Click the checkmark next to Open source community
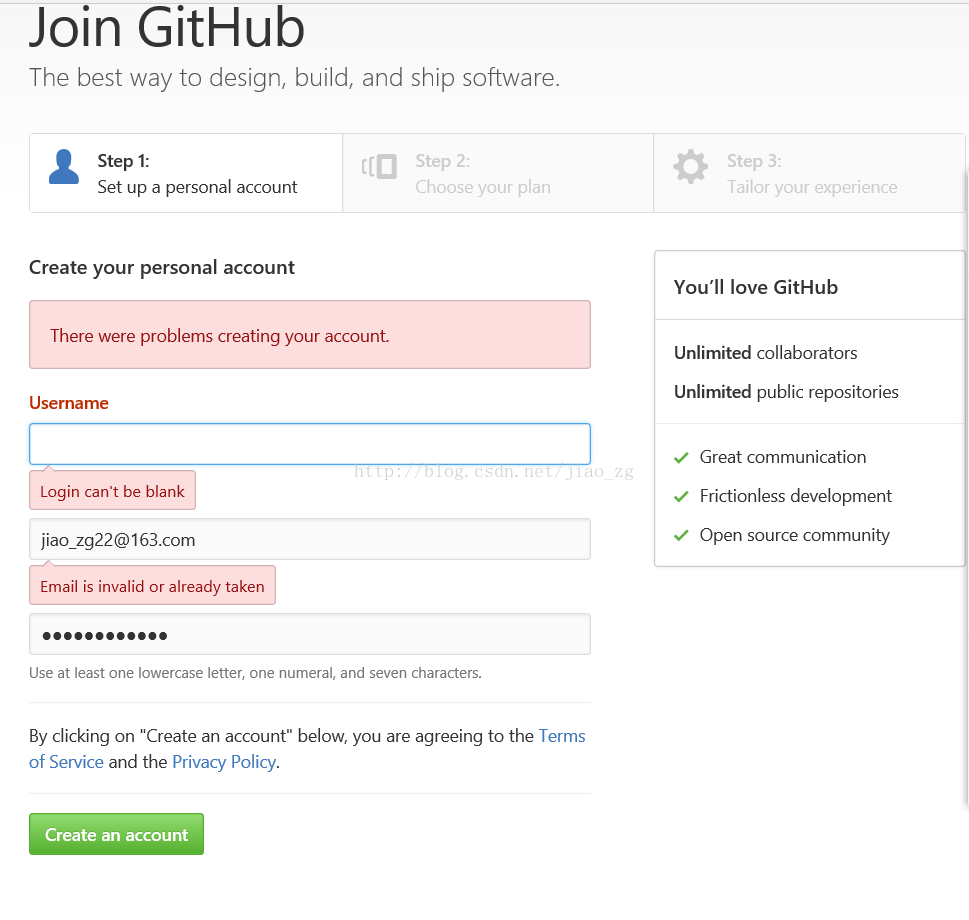 point(681,536)
